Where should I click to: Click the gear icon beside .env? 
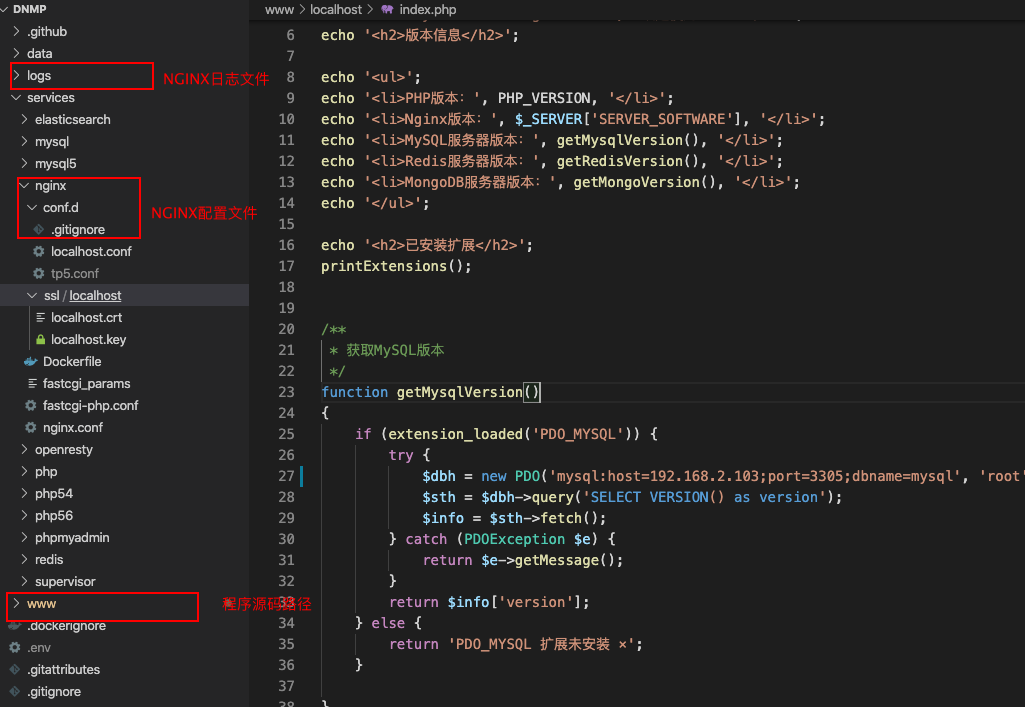coord(15,648)
